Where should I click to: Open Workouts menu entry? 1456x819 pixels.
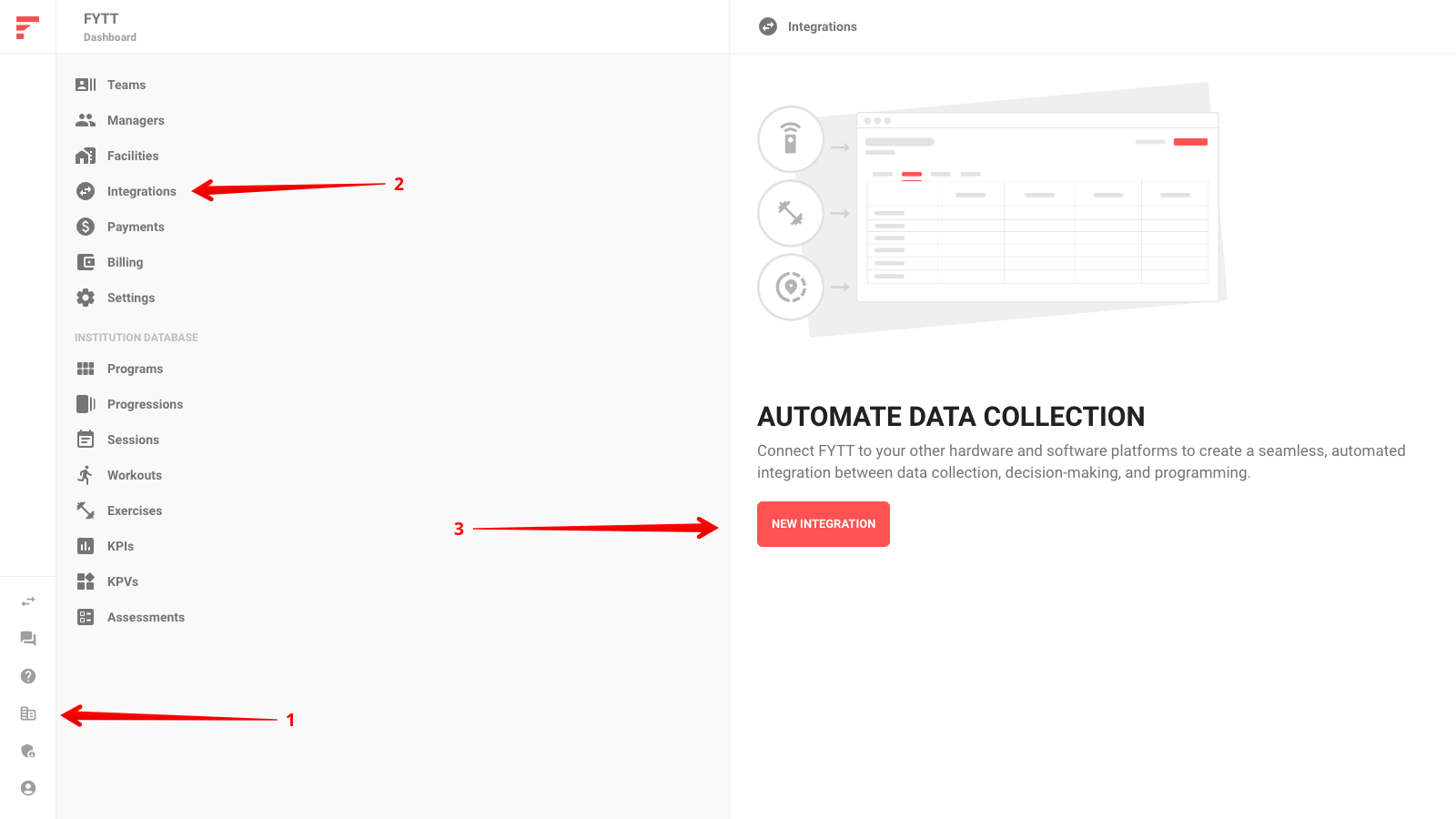coord(135,475)
